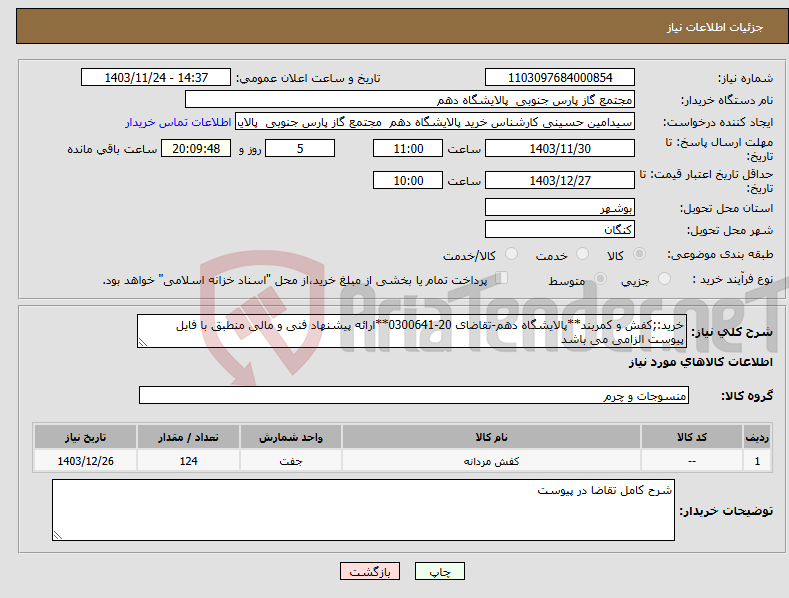This screenshot has height=598, width=789.
Task: Click the تعداد / مقدار column header
Action: coord(188,437)
